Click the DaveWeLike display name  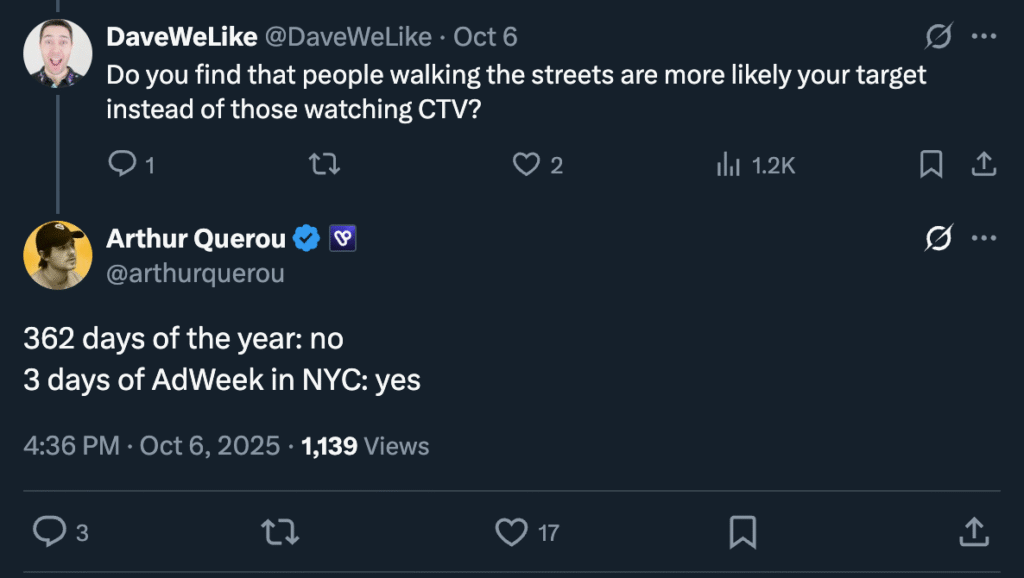point(180,38)
